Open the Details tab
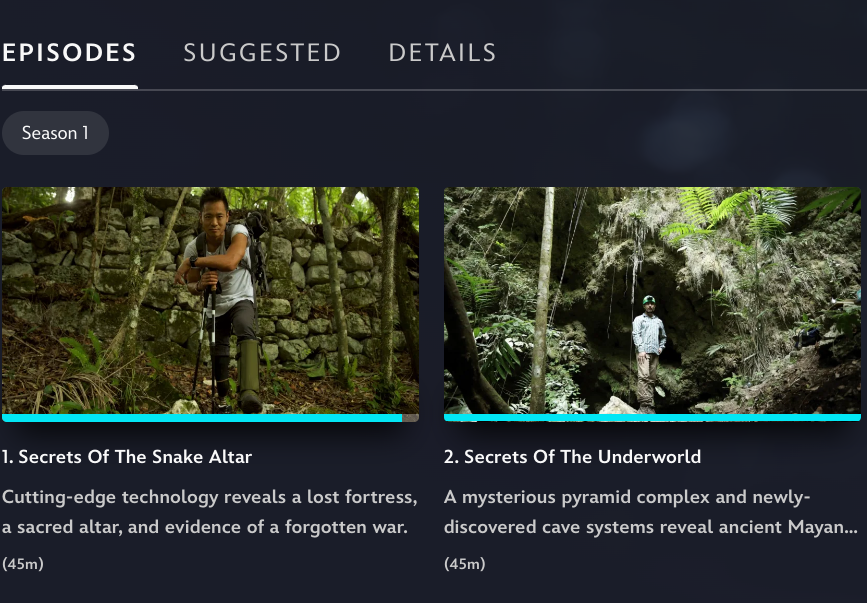Viewport: 867px width, 603px height. 442,53
